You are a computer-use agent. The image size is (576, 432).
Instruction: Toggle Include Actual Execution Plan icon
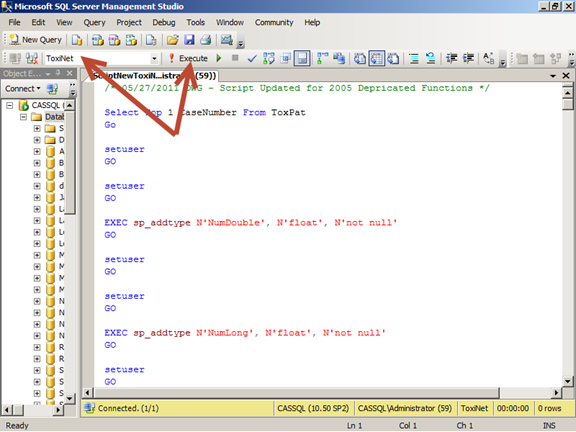pos(323,58)
